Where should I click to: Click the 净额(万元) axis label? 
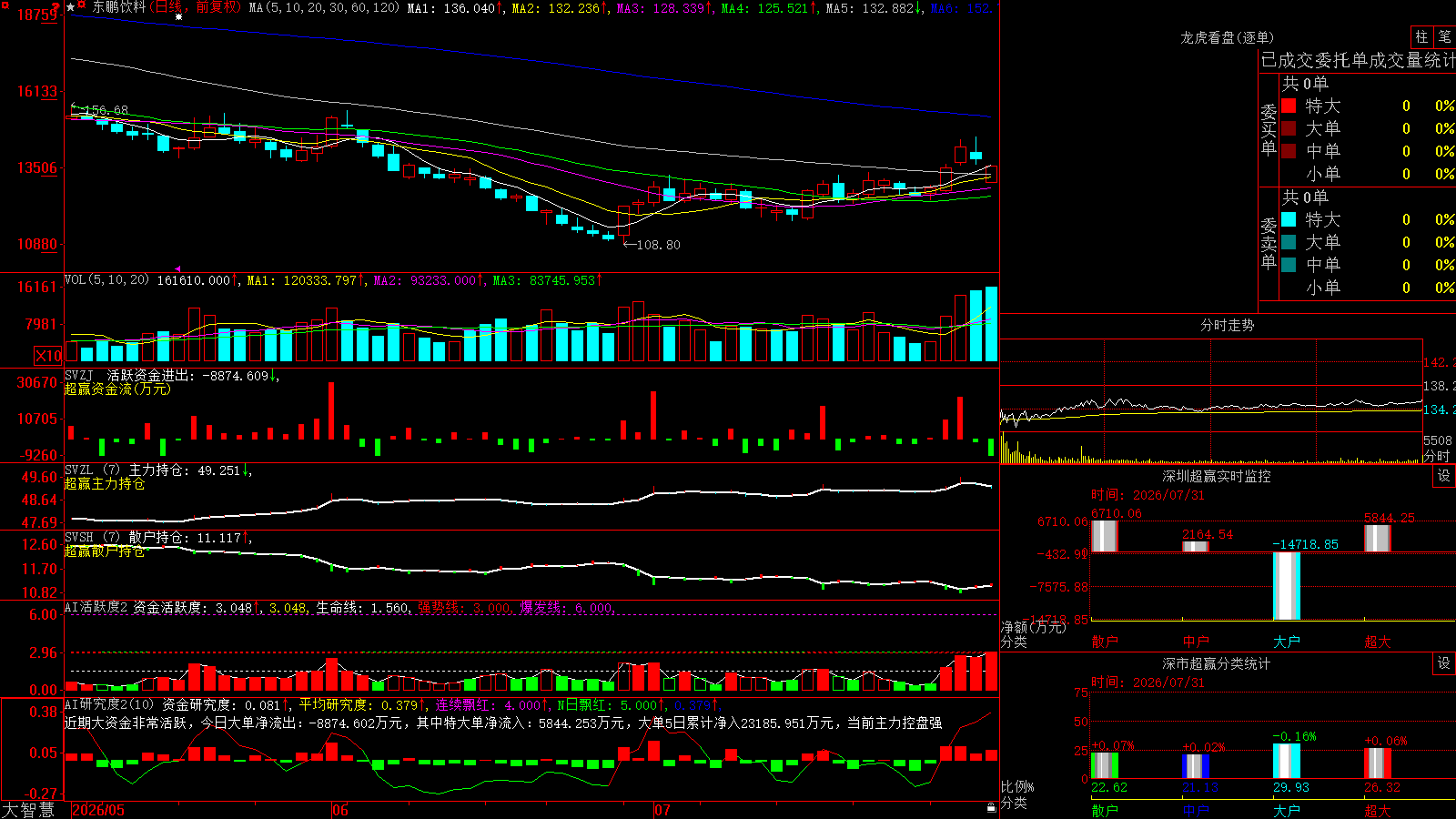click(1034, 627)
